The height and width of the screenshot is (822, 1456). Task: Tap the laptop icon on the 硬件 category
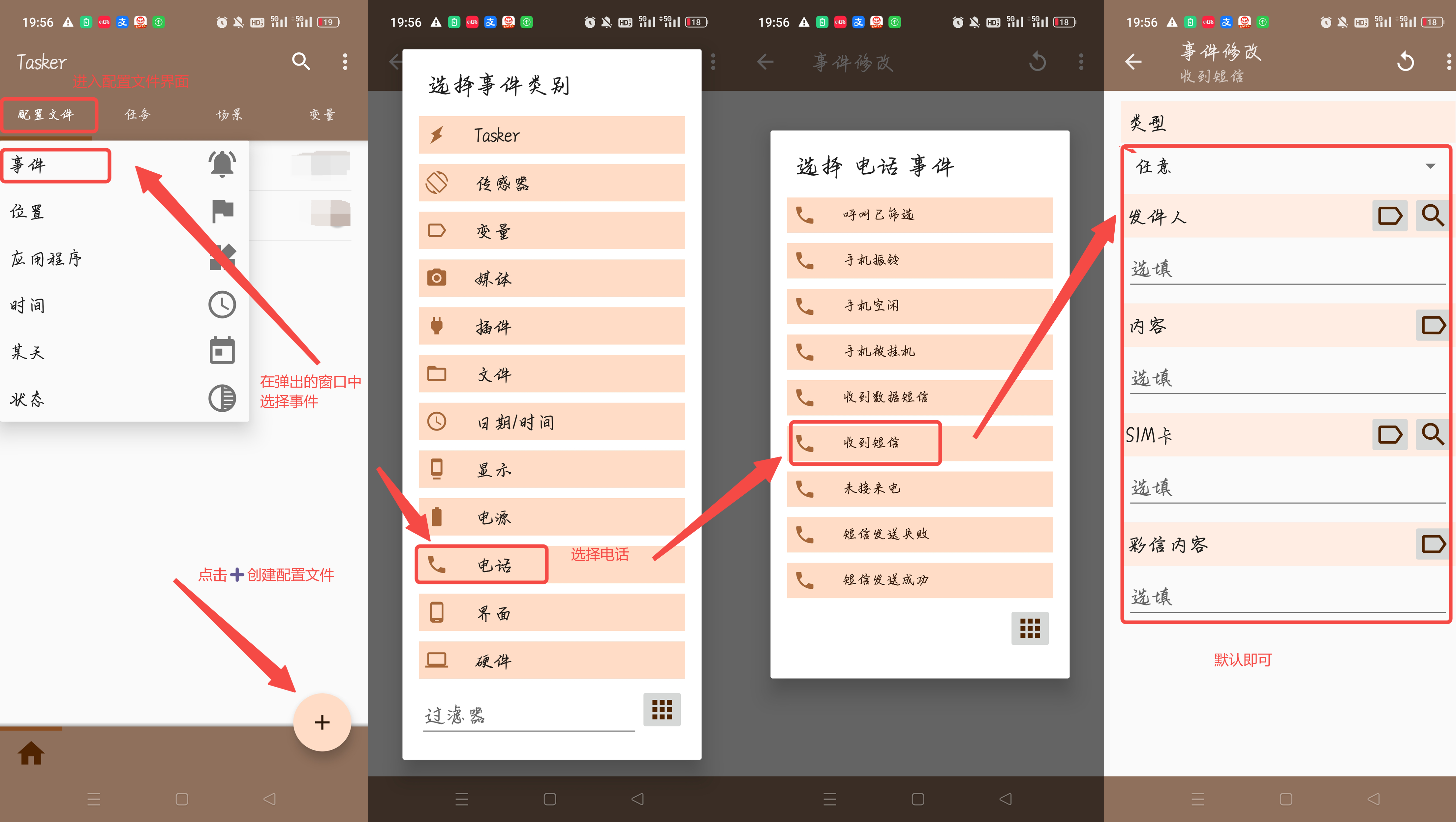436,661
